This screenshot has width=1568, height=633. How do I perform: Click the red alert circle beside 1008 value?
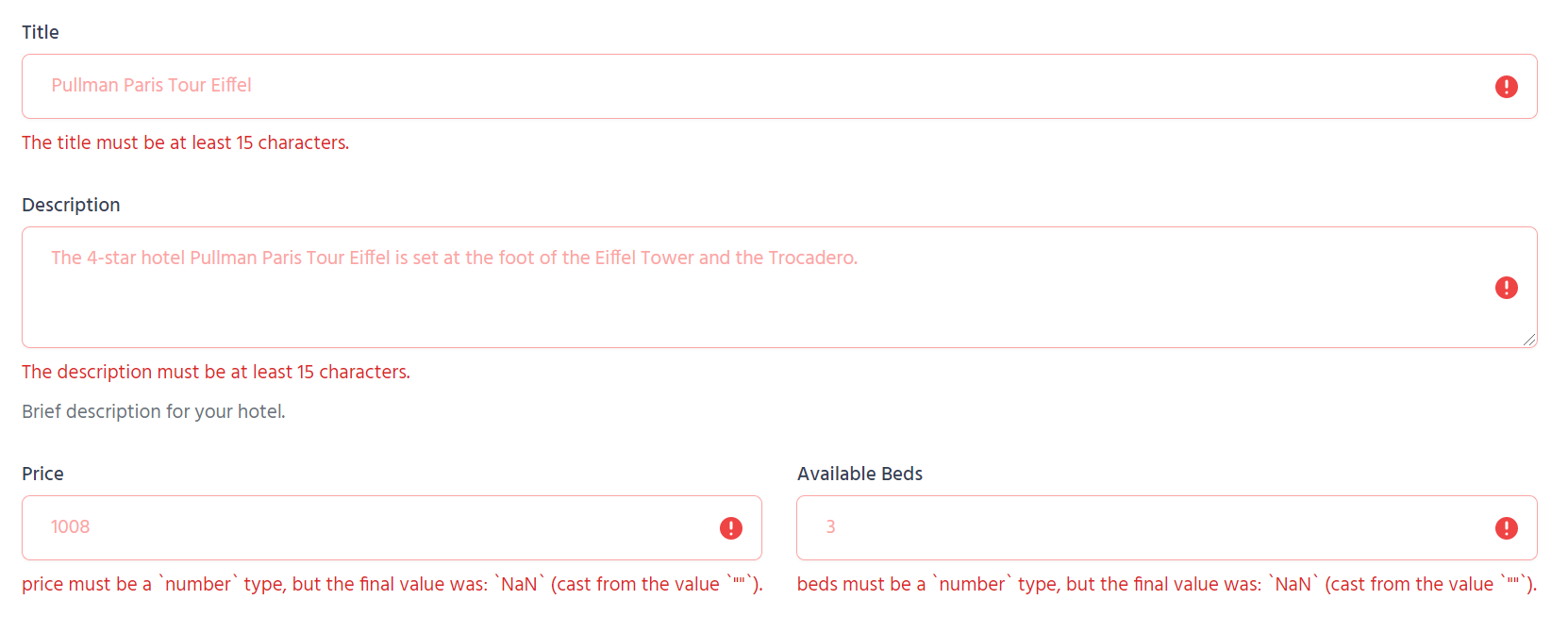(731, 528)
